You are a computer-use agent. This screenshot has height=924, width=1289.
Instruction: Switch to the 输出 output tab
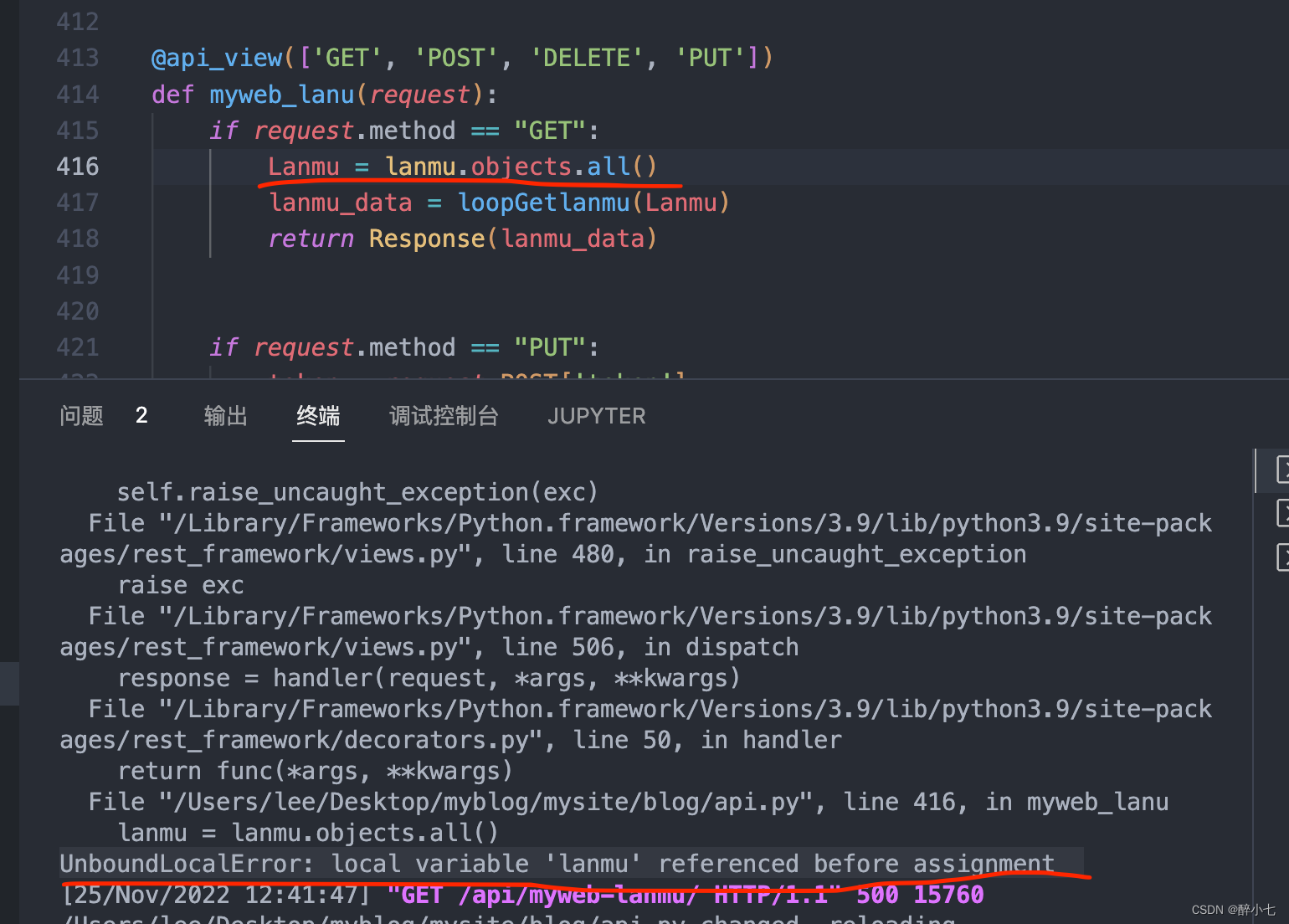[226, 416]
